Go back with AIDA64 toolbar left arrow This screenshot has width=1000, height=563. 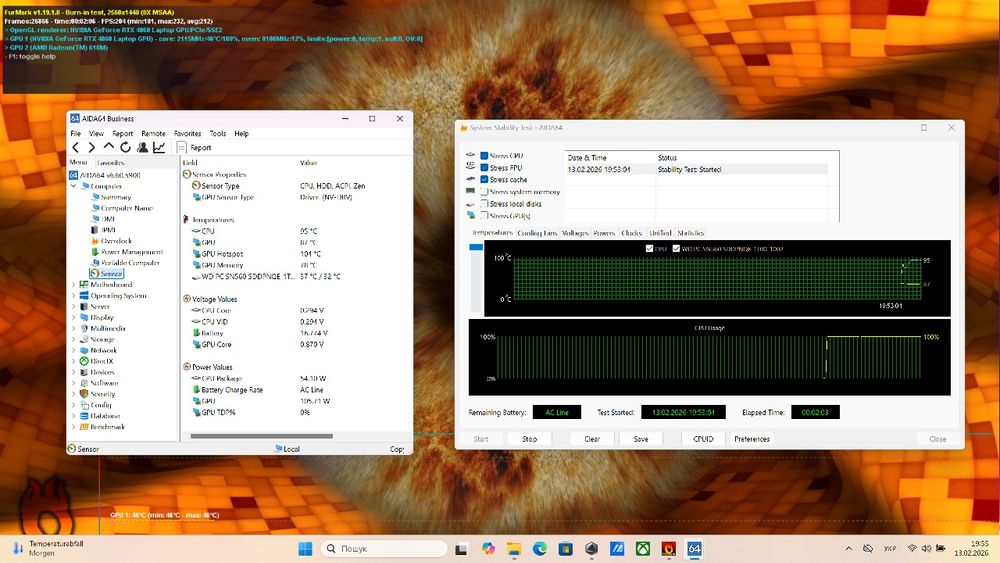click(75, 147)
